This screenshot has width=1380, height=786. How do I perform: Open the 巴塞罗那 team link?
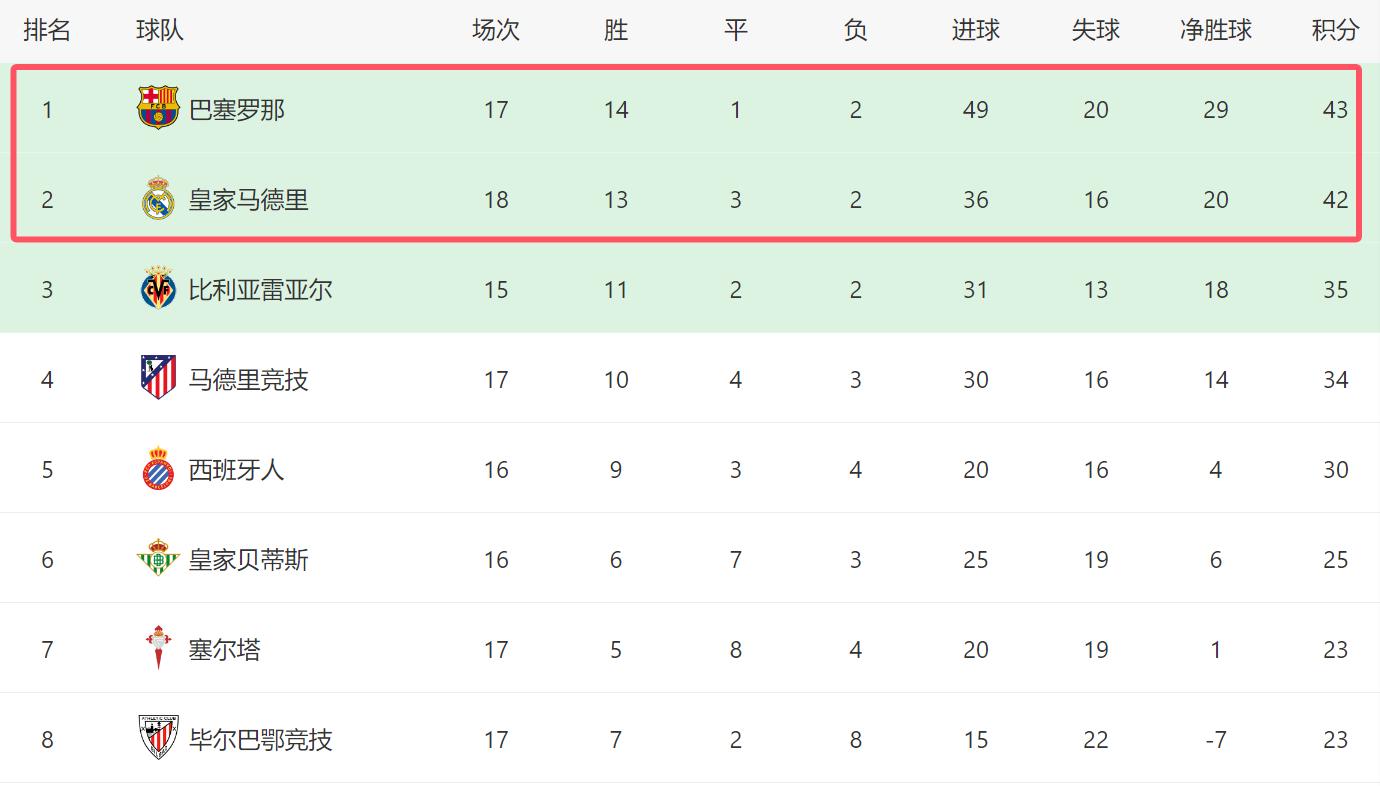(237, 109)
